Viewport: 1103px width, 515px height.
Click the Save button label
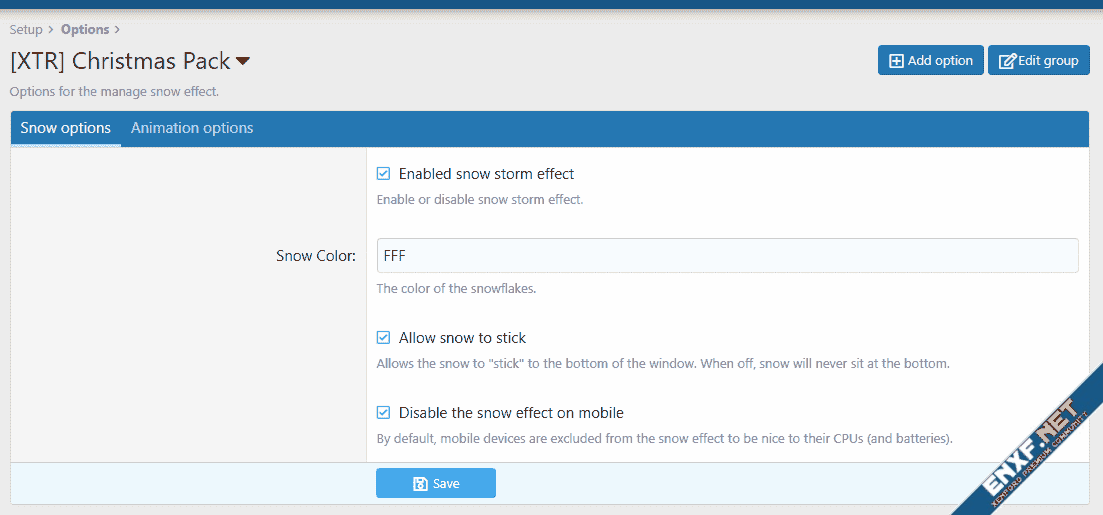[446, 484]
